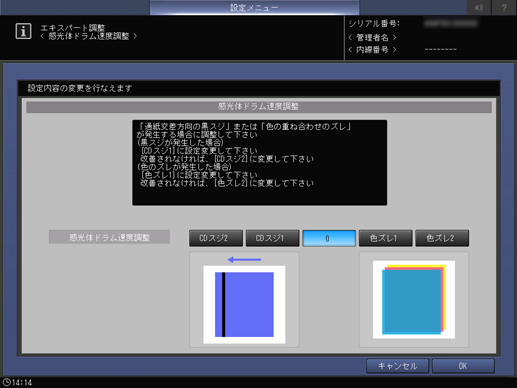Screen dimensions: 517x388
Task: Click the 感光体ドラム速度調整 gray label
Action: coord(109,237)
